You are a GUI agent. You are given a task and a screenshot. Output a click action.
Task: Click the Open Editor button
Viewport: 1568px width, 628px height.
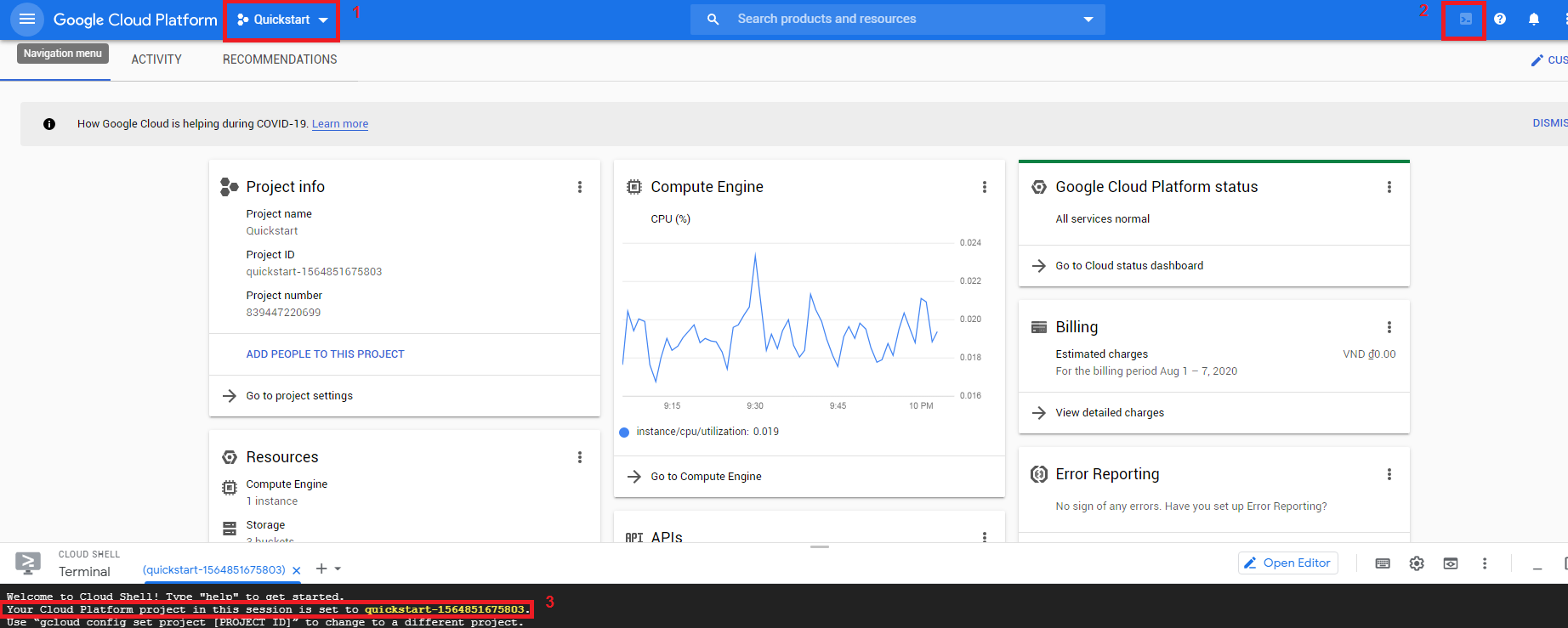click(x=1287, y=563)
